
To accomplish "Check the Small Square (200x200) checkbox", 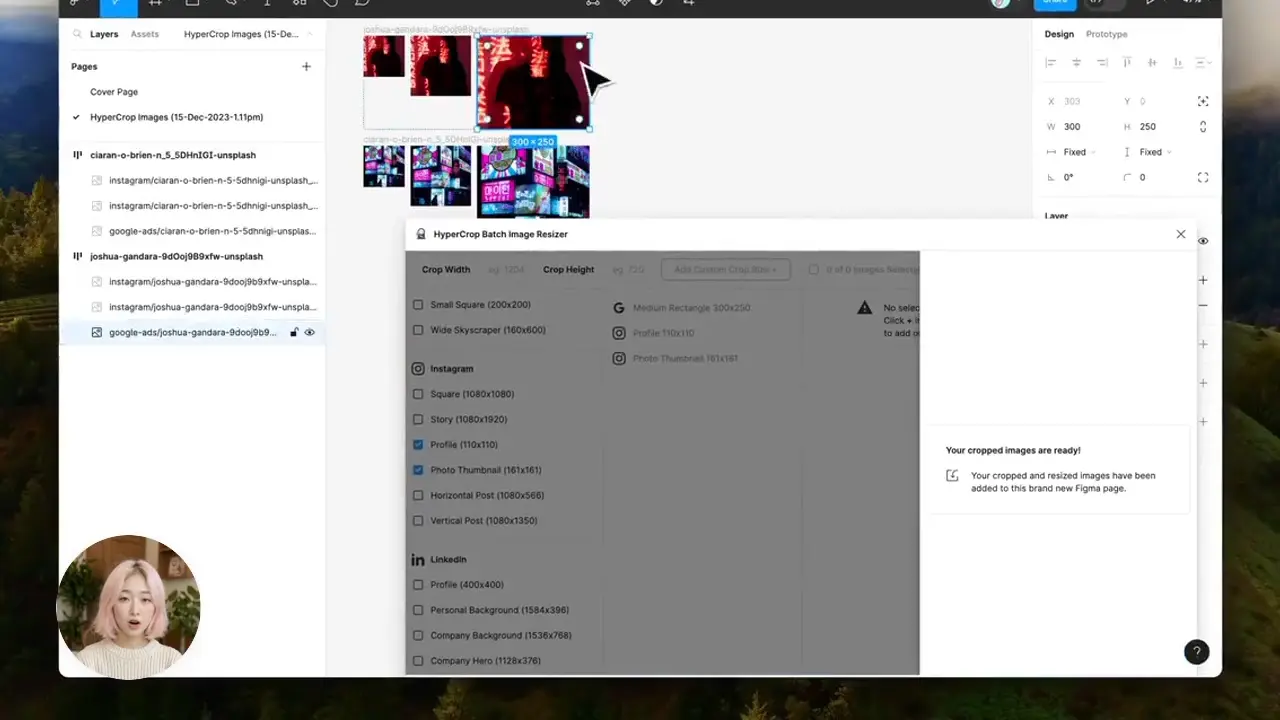I will coord(418,305).
